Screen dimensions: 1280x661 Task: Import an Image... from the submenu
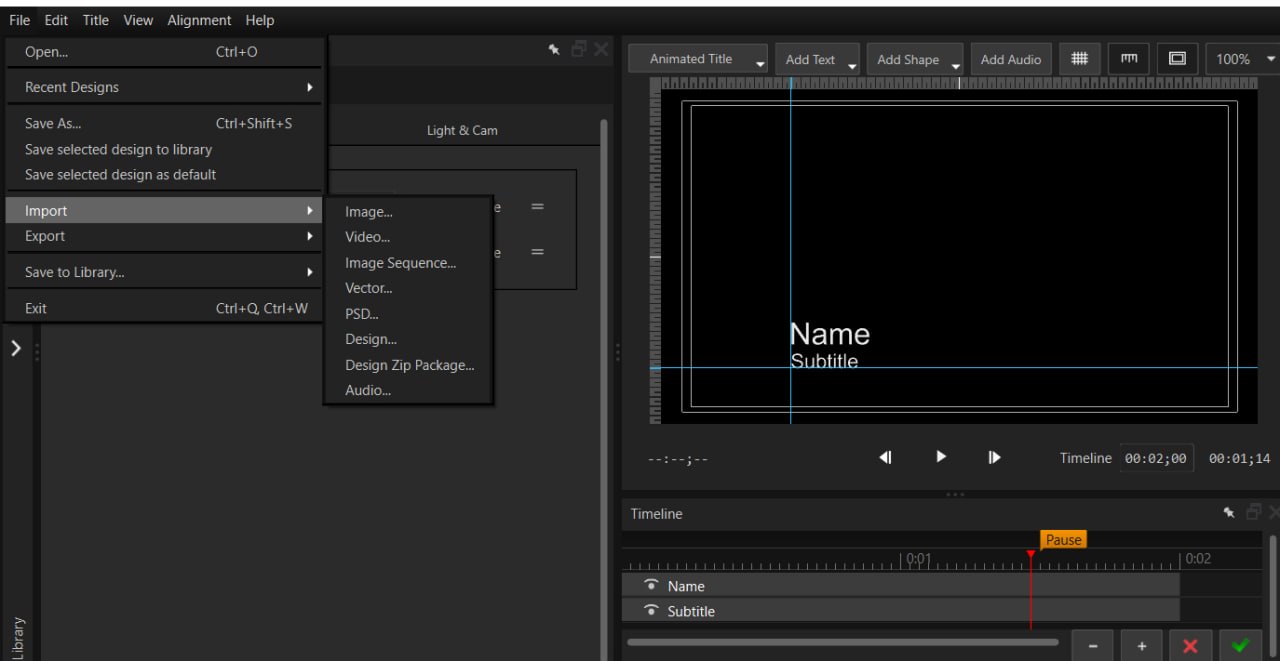pyautogui.click(x=408, y=211)
